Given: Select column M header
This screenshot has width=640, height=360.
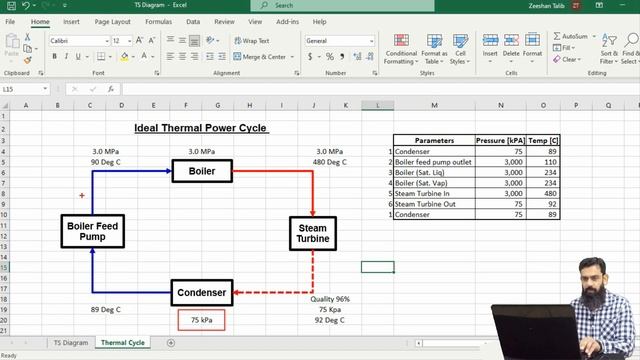Looking at the screenshot, I should pos(434,105).
